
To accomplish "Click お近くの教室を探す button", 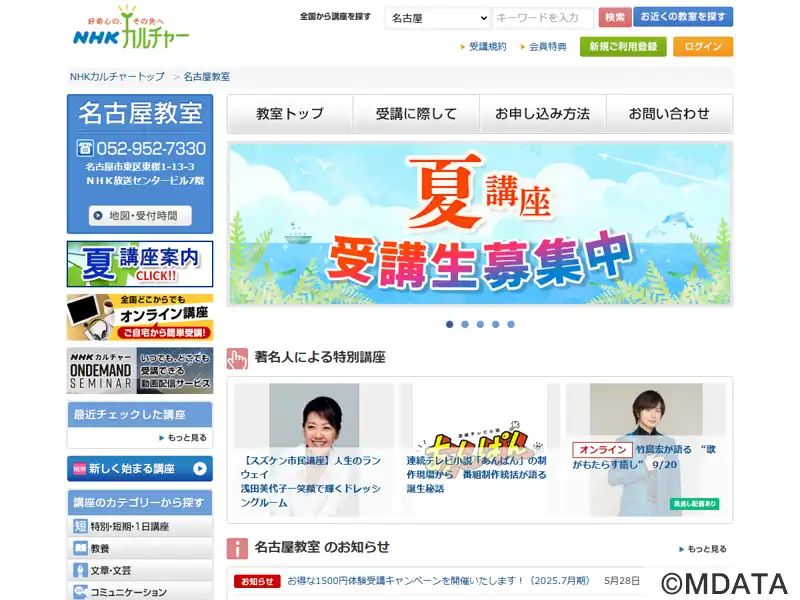I will 683,17.
